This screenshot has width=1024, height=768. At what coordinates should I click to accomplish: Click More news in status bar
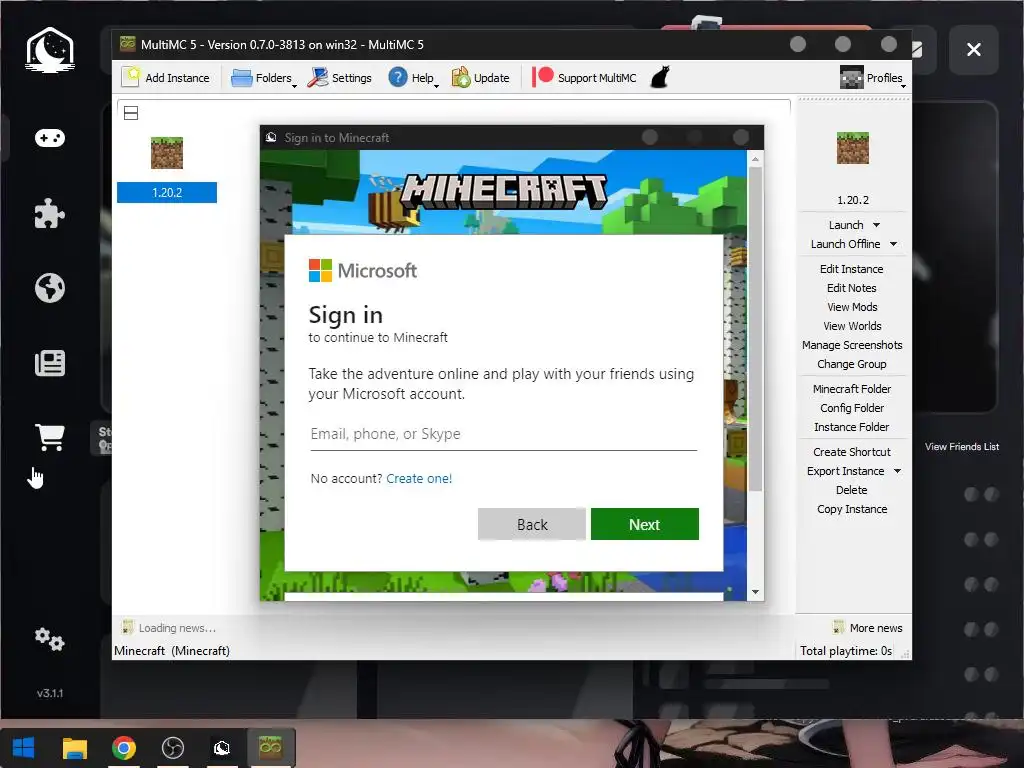(x=876, y=628)
